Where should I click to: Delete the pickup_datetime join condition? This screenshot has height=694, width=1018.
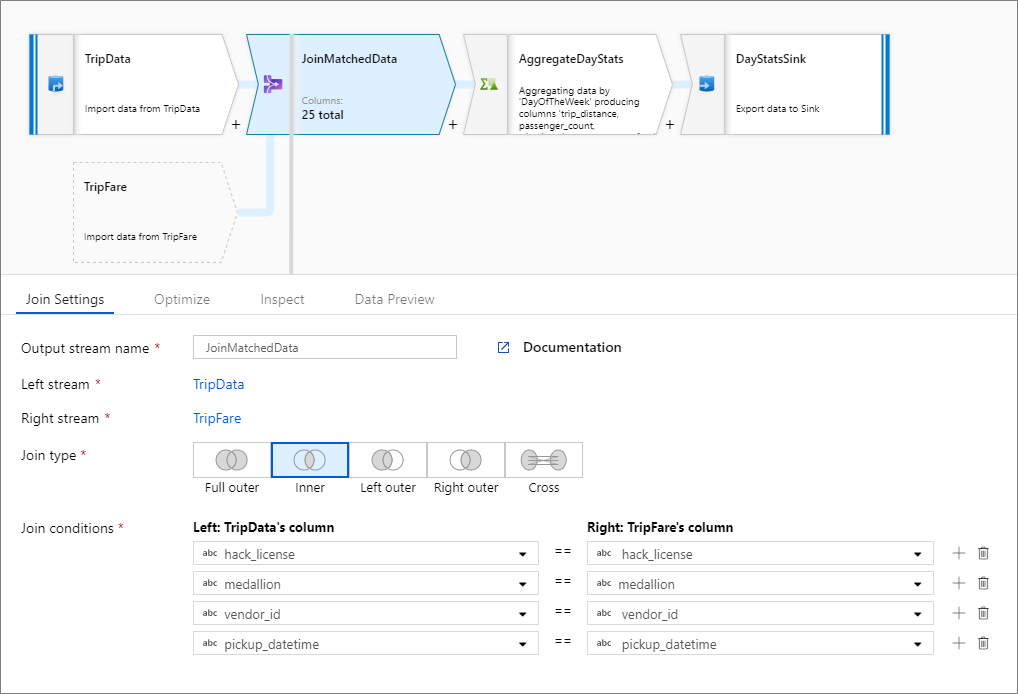tap(983, 643)
